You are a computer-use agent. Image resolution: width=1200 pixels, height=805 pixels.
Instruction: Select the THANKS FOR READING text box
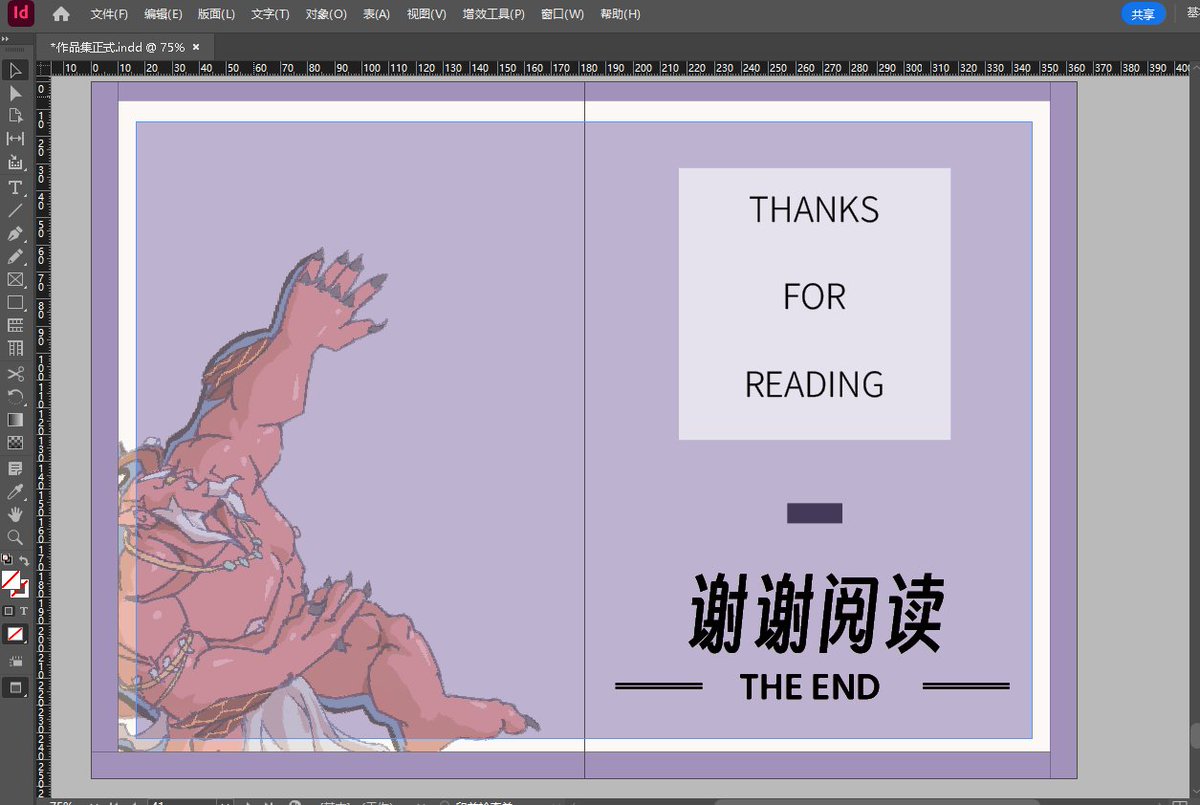coord(814,304)
